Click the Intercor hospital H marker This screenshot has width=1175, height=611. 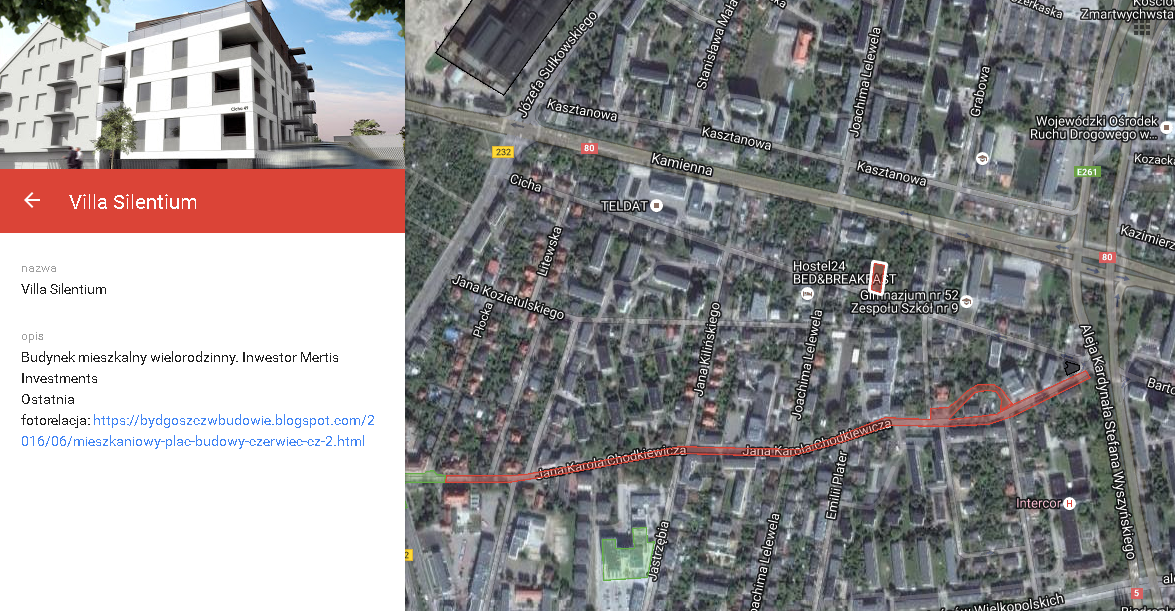1069,503
